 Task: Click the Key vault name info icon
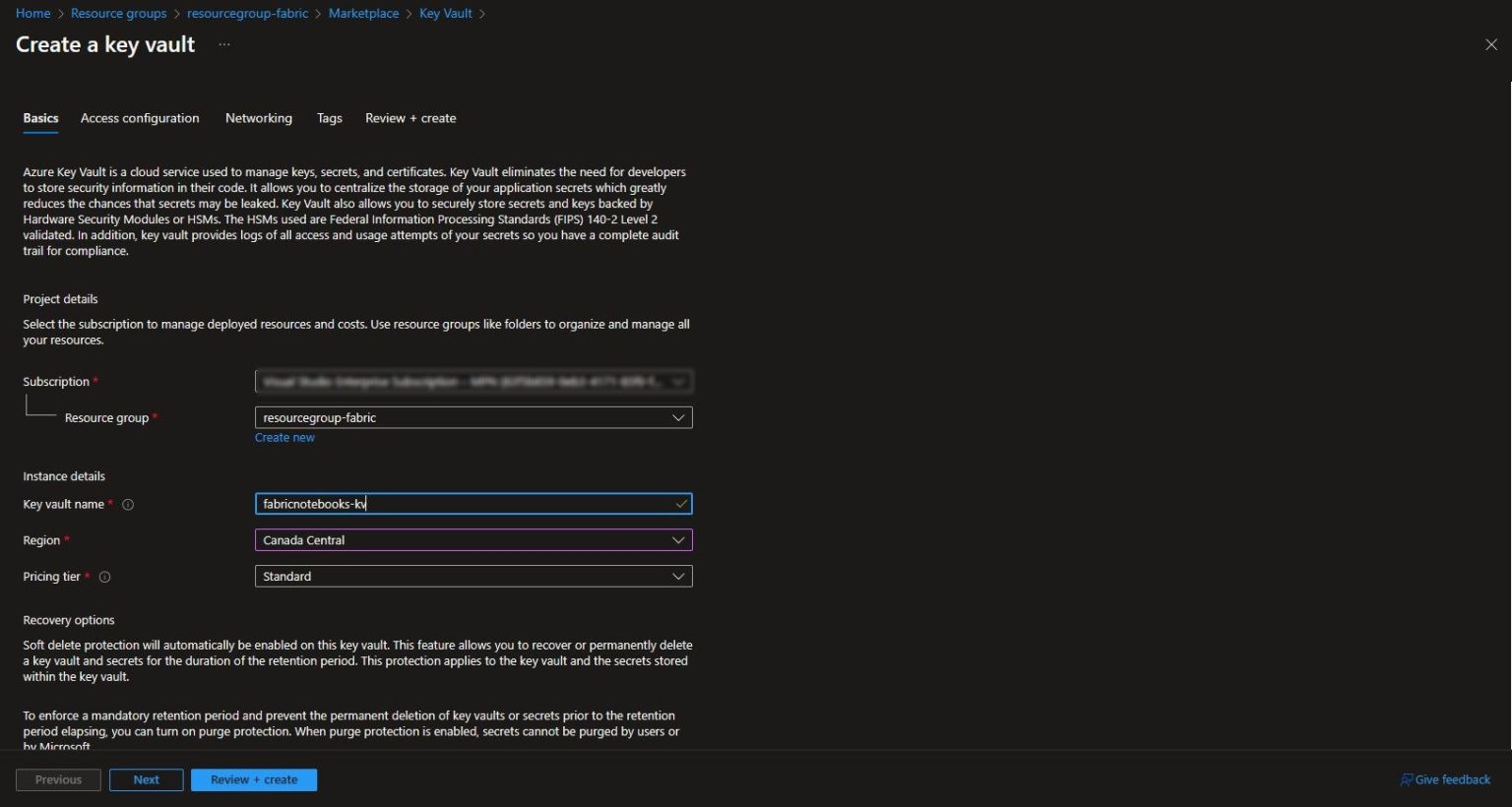click(128, 505)
